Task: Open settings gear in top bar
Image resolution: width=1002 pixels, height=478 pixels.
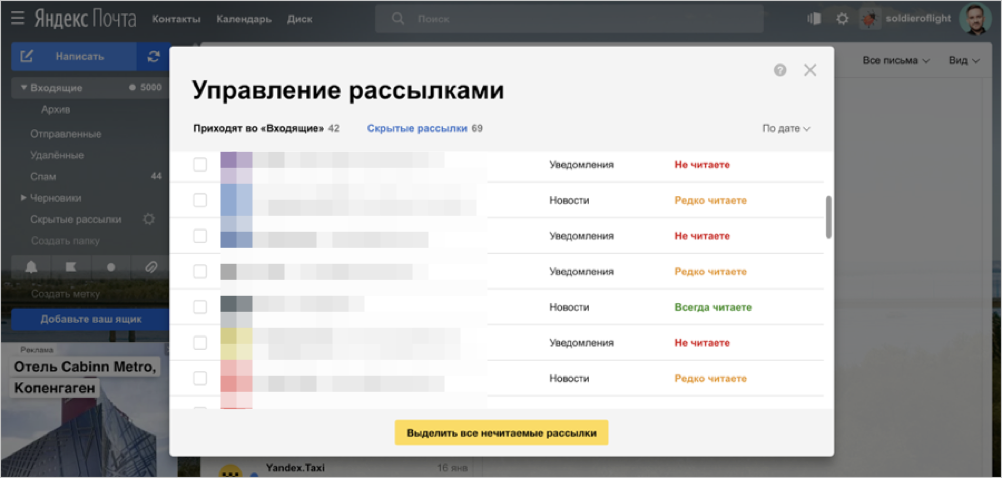Action: click(842, 19)
